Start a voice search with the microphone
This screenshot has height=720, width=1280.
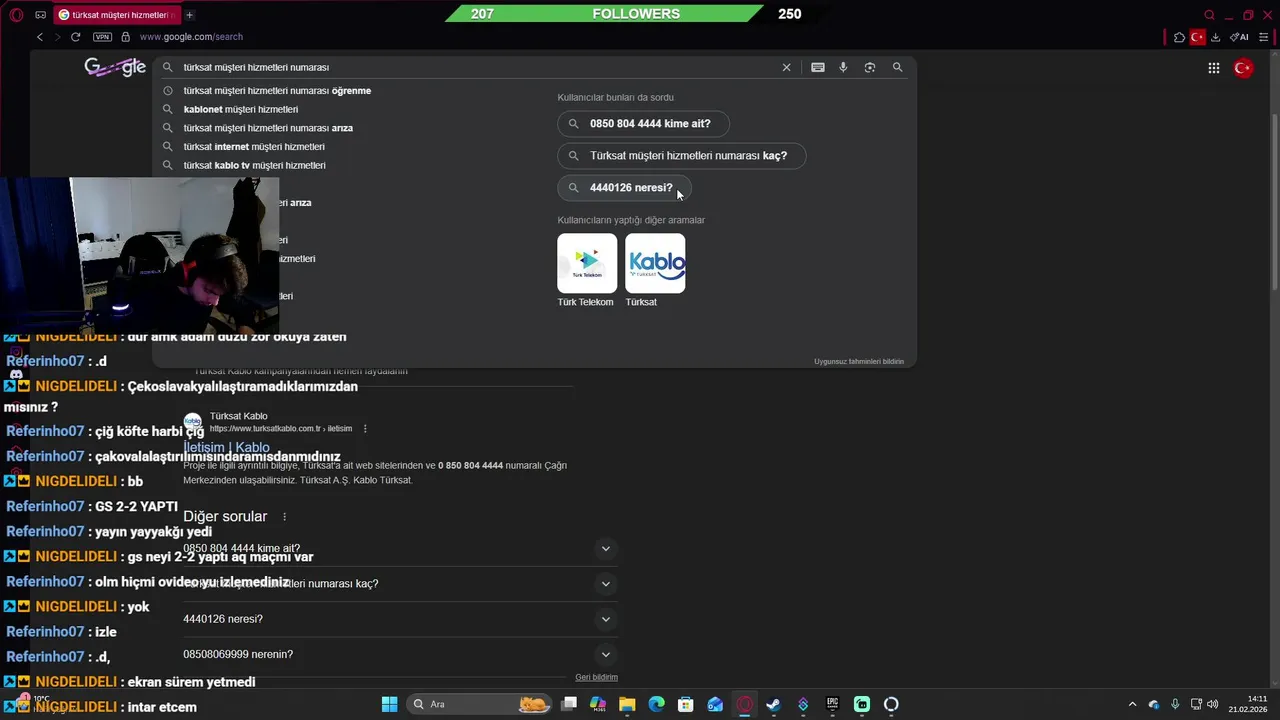tap(843, 67)
